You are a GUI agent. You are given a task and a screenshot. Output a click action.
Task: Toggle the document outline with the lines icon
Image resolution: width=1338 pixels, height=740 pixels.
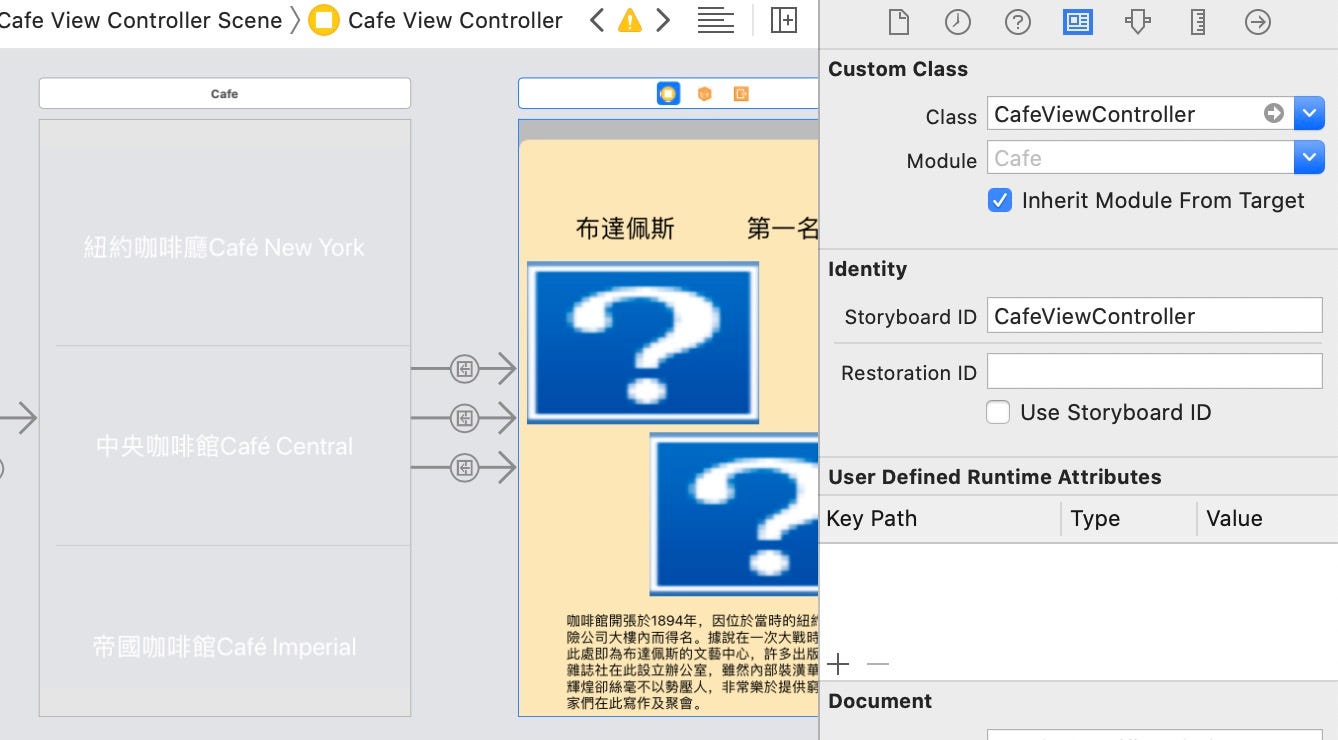pos(716,20)
